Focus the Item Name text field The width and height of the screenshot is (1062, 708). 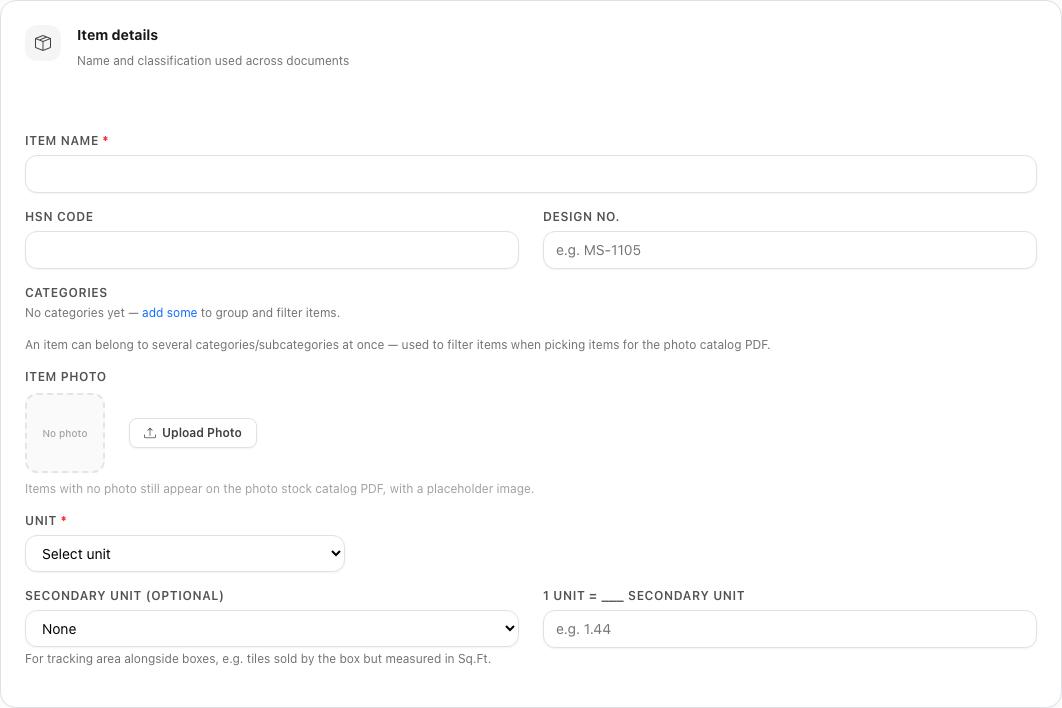coord(530,174)
